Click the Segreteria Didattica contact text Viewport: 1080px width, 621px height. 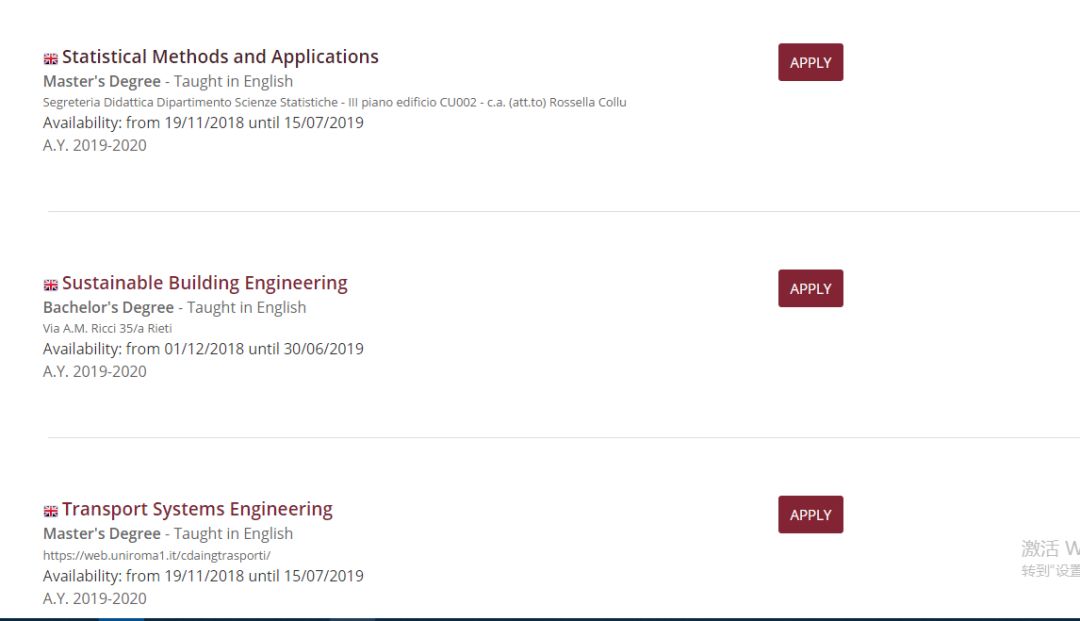tap(335, 102)
